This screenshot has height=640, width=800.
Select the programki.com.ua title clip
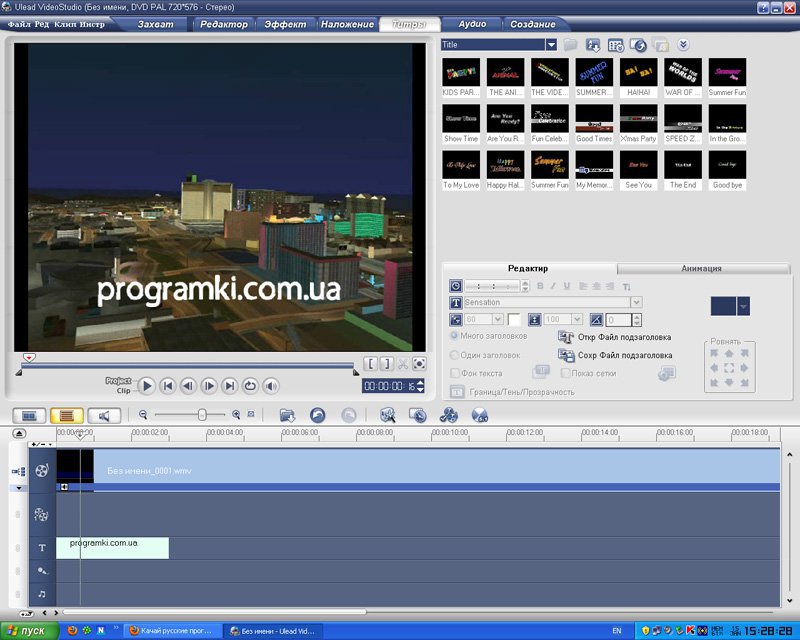click(112, 548)
